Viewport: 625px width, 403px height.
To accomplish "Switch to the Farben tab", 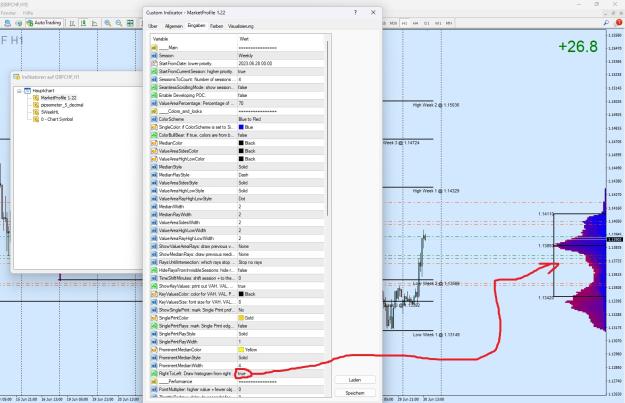I will click(x=216, y=26).
